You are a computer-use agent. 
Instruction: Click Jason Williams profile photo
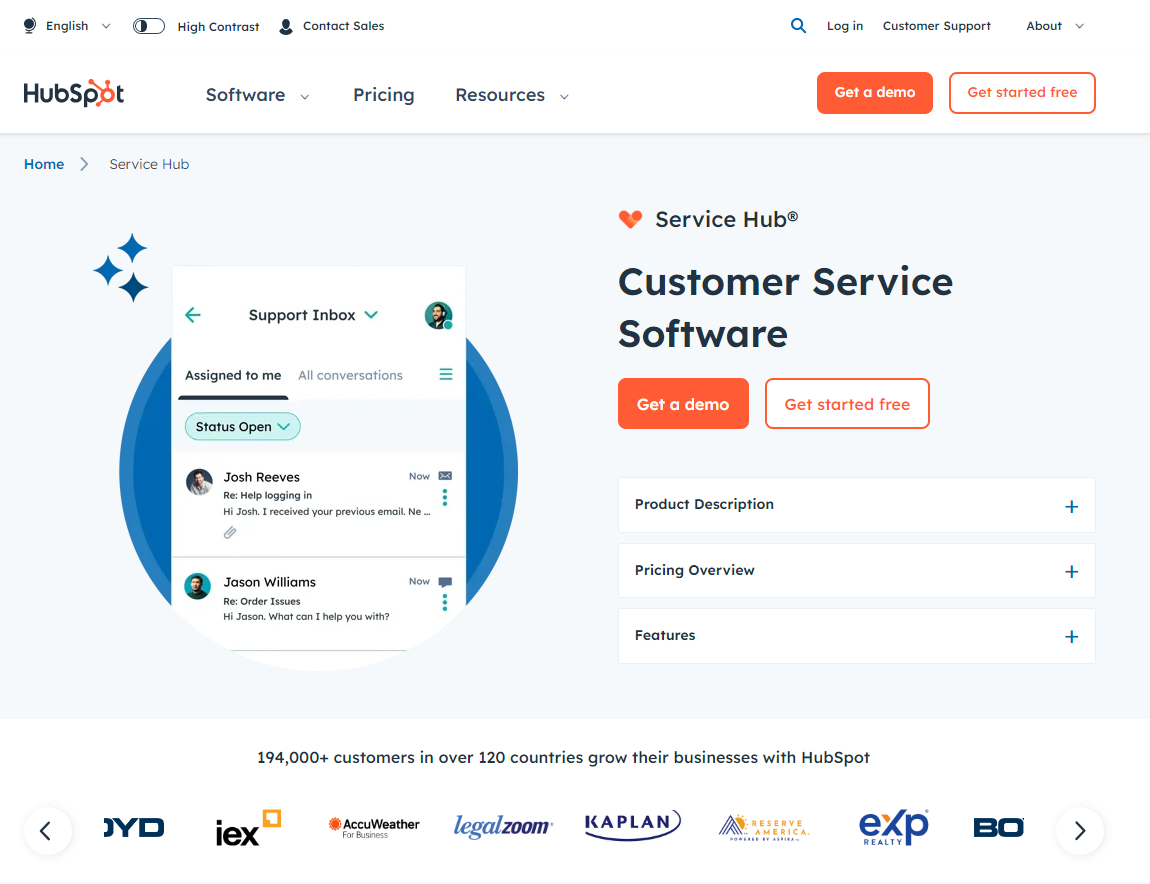pyautogui.click(x=197, y=586)
